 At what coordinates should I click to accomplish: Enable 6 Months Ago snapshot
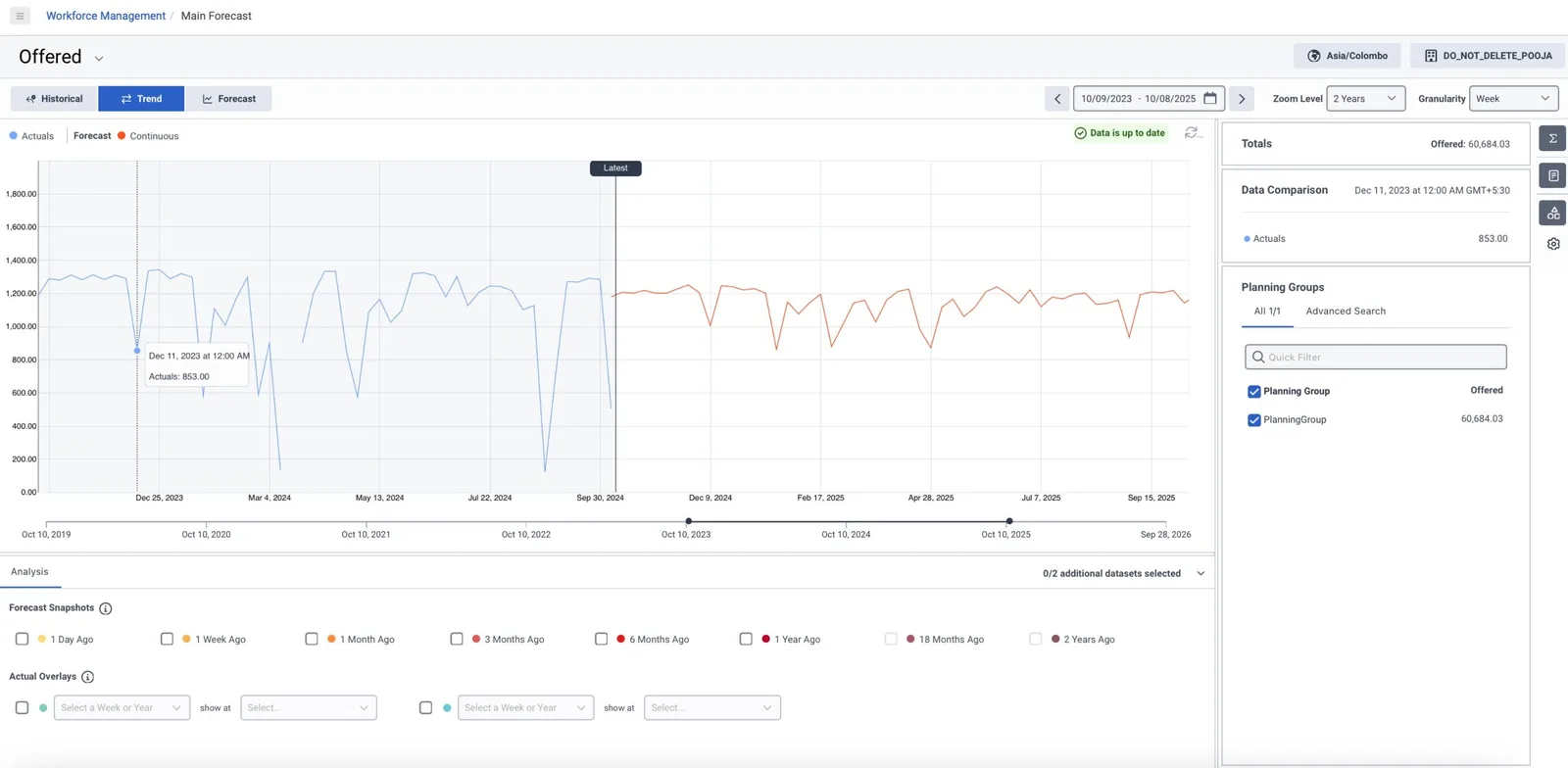[601, 639]
